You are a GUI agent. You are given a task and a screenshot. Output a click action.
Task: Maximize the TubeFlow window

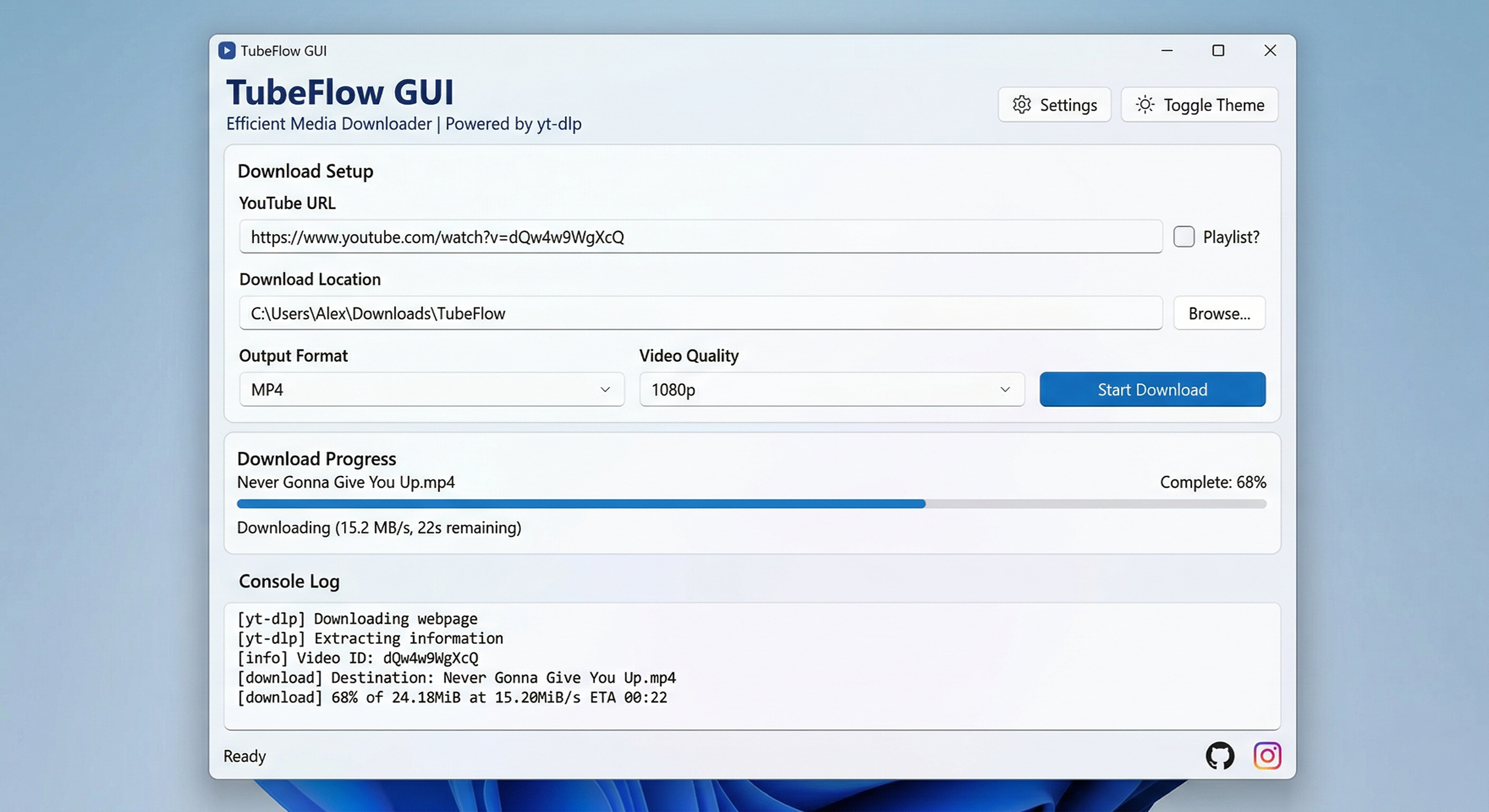1218,51
